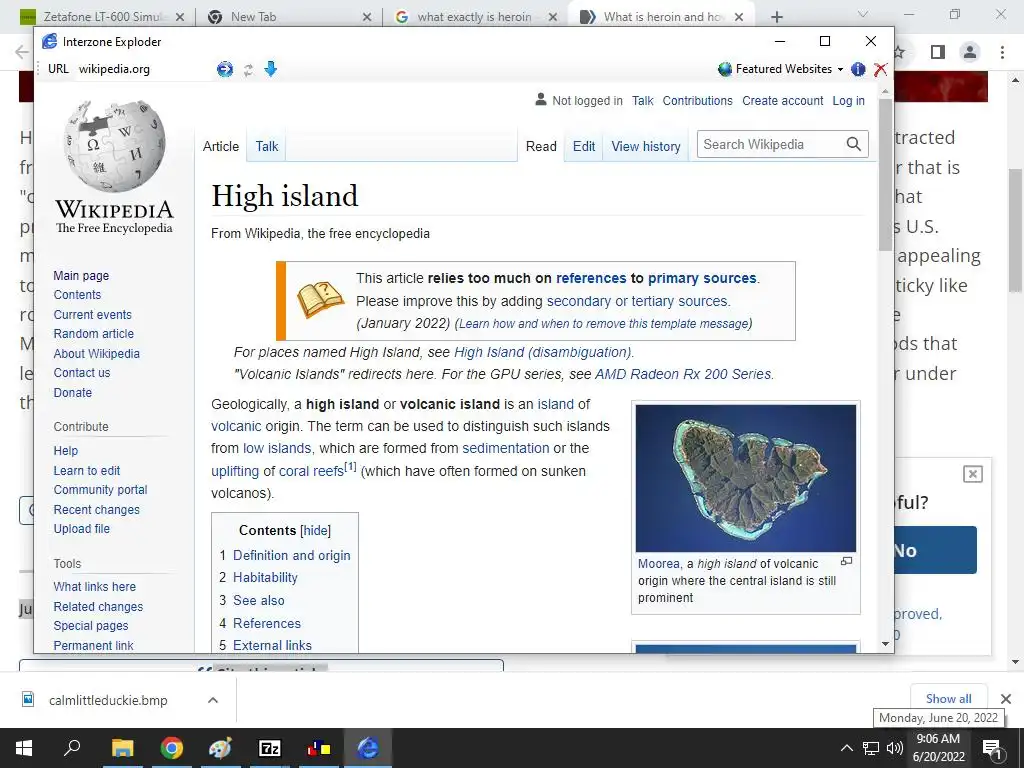
Task: Click the Exploder page scroll down arrow
Action: click(886, 644)
